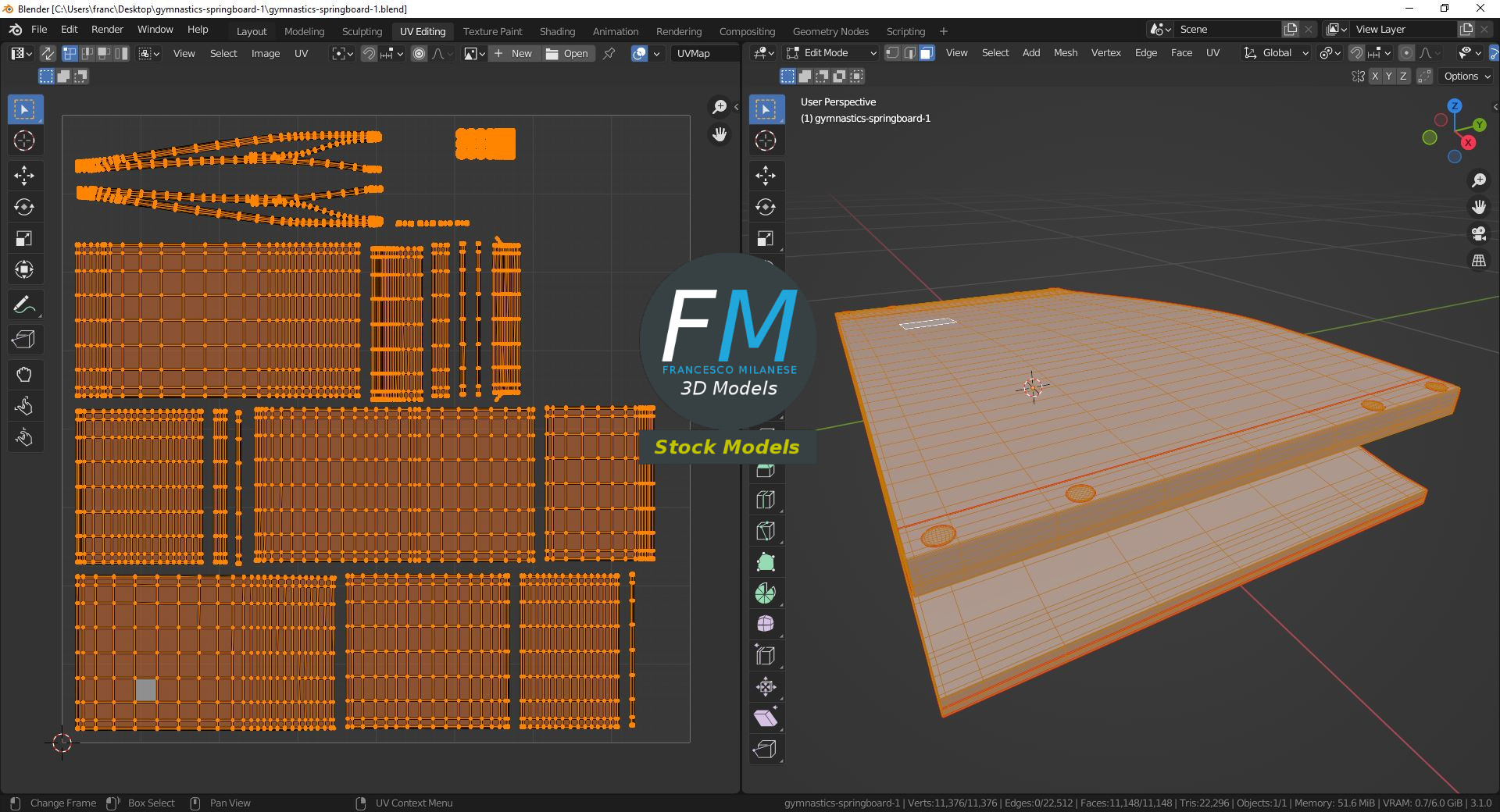Select the UV Pinch sculpt tool
1500x812 pixels.
(25, 437)
